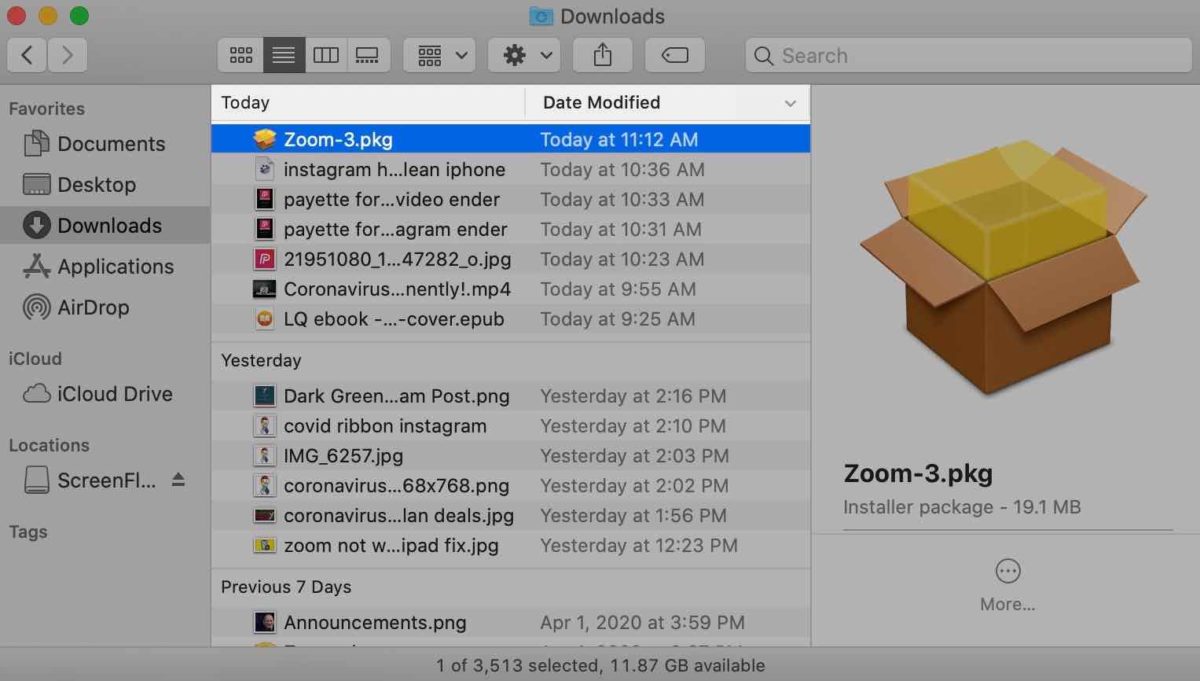Click the More... button in preview pane
1200x681 pixels.
point(1007,585)
